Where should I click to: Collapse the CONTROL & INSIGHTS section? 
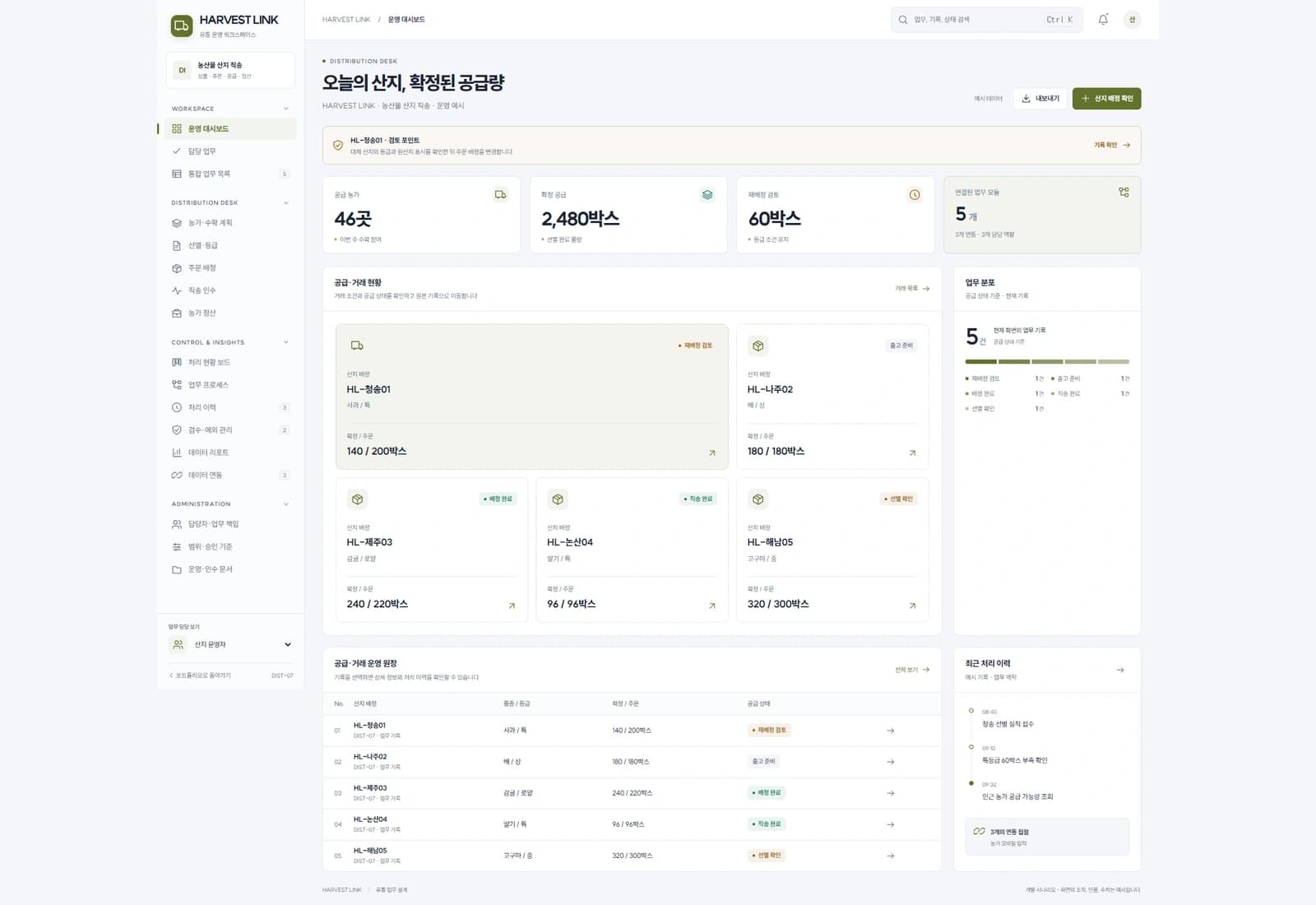tap(286, 342)
